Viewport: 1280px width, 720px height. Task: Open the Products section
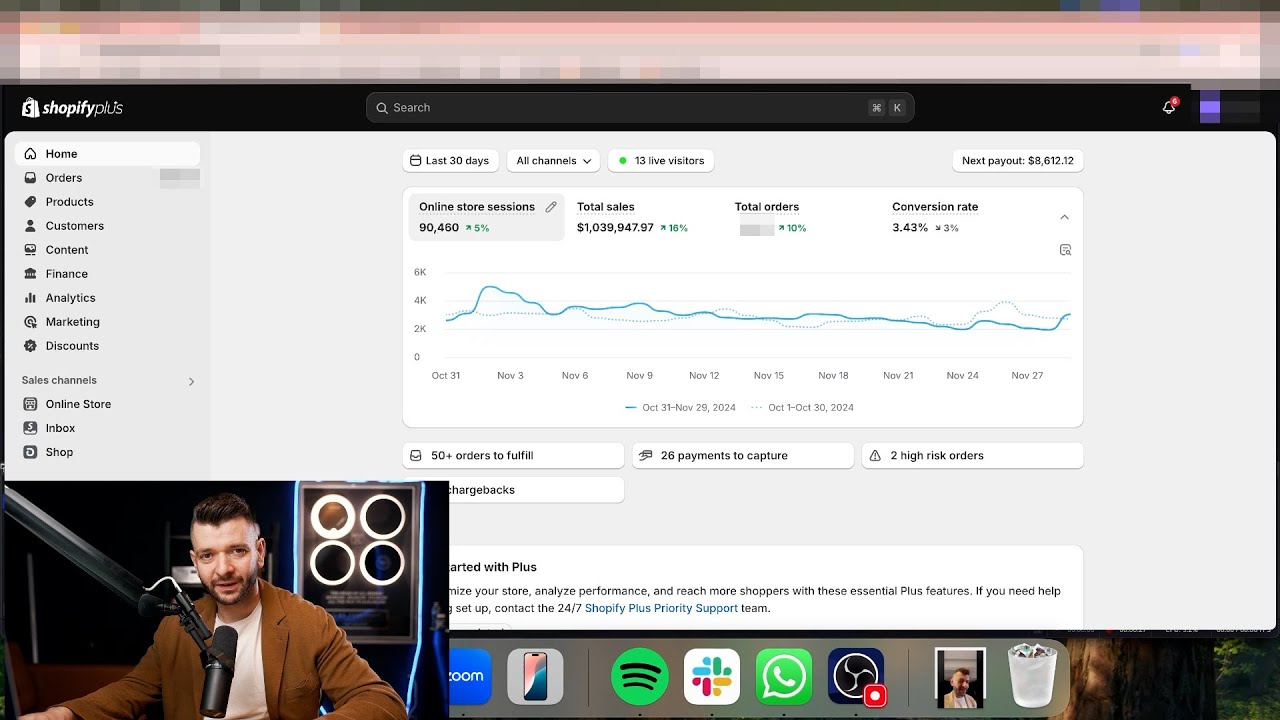[69, 202]
